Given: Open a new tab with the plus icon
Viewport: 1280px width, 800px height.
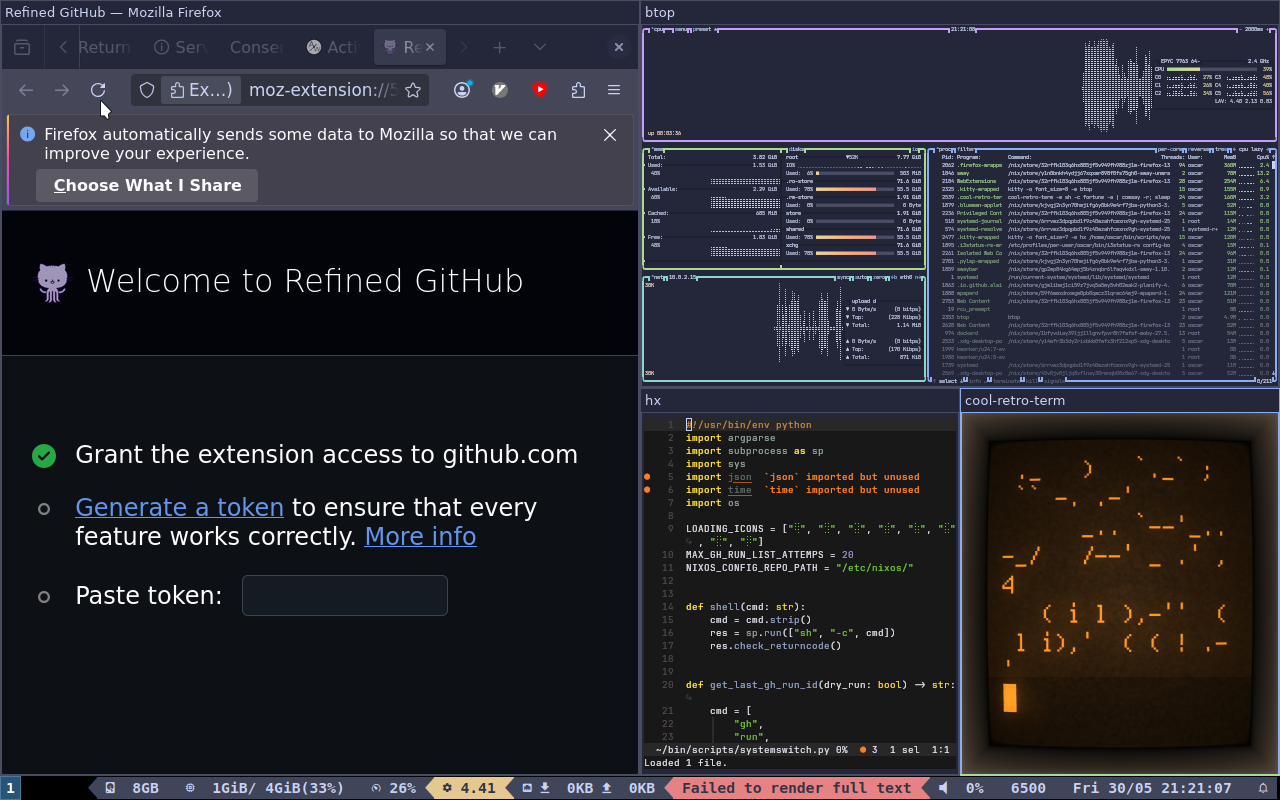Looking at the screenshot, I should click(499, 47).
